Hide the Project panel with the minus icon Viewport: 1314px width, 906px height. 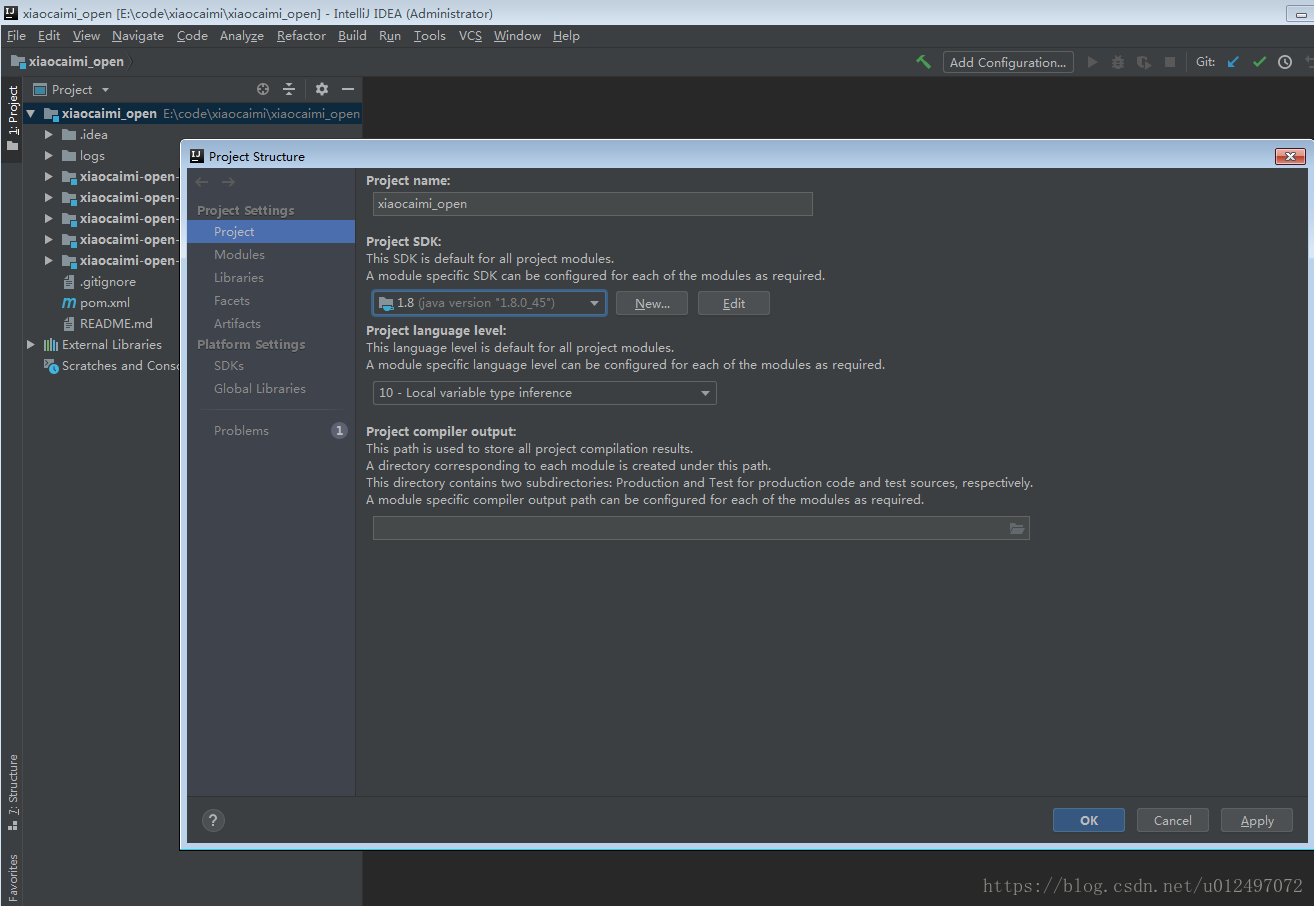point(348,89)
